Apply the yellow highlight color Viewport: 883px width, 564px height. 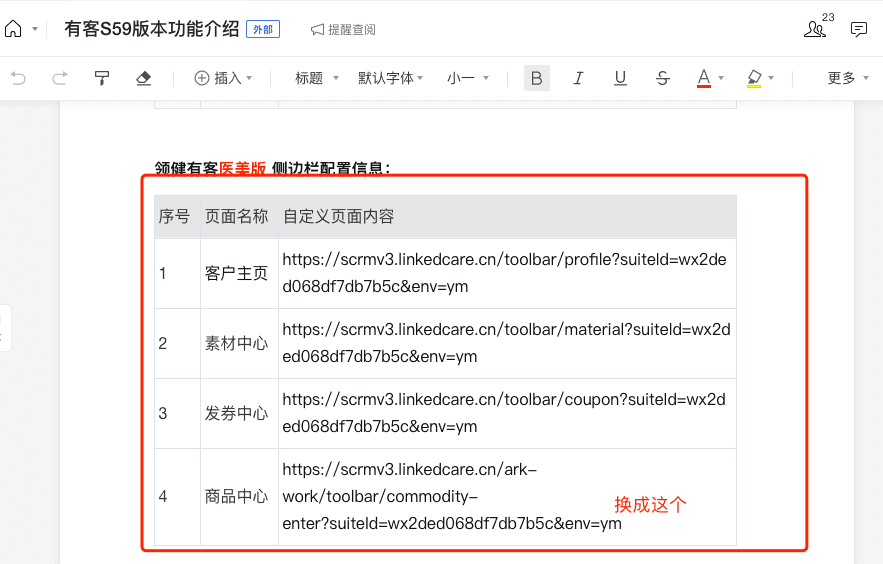pos(754,78)
